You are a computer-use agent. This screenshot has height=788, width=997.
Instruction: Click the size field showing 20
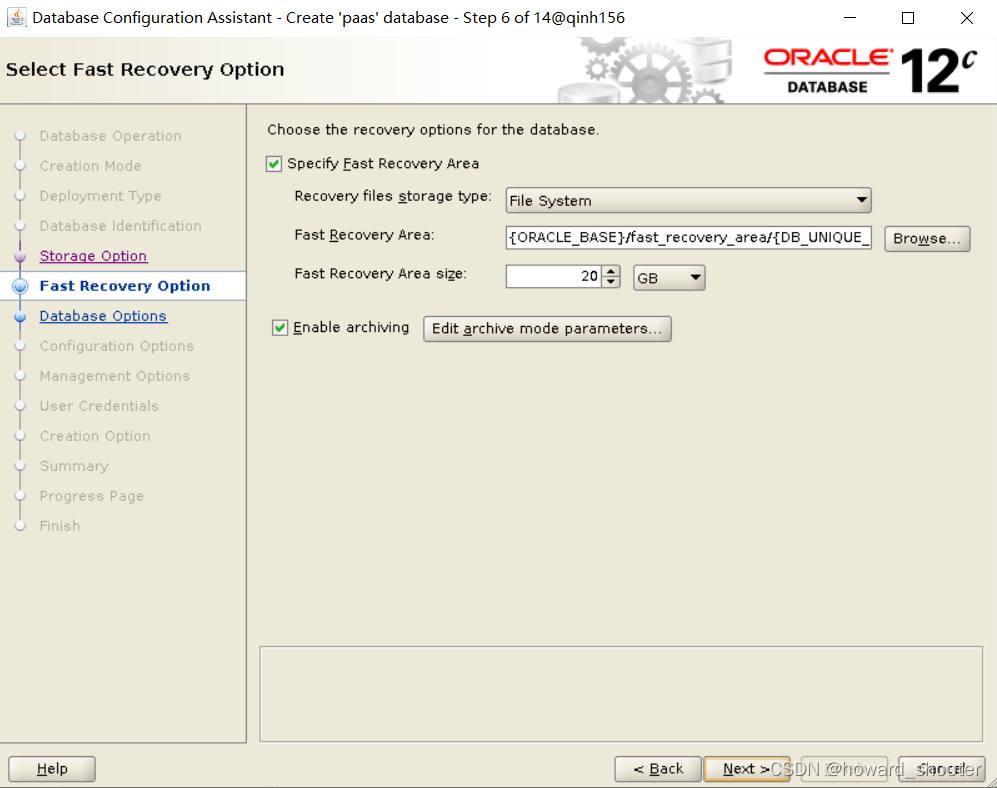(x=555, y=276)
